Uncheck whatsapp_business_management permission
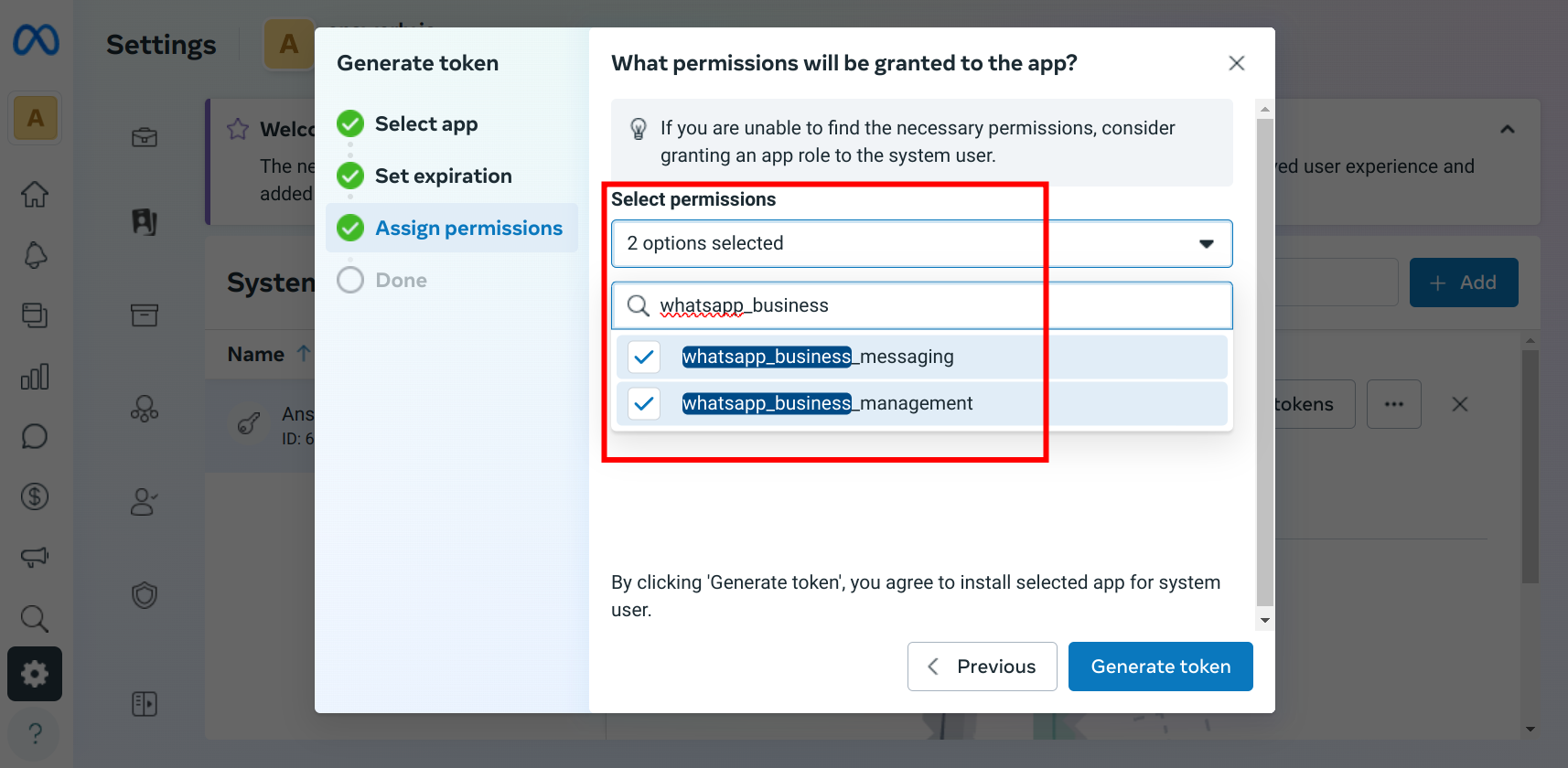The height and width of the screenshot is (768, 1568). [644, 403]
